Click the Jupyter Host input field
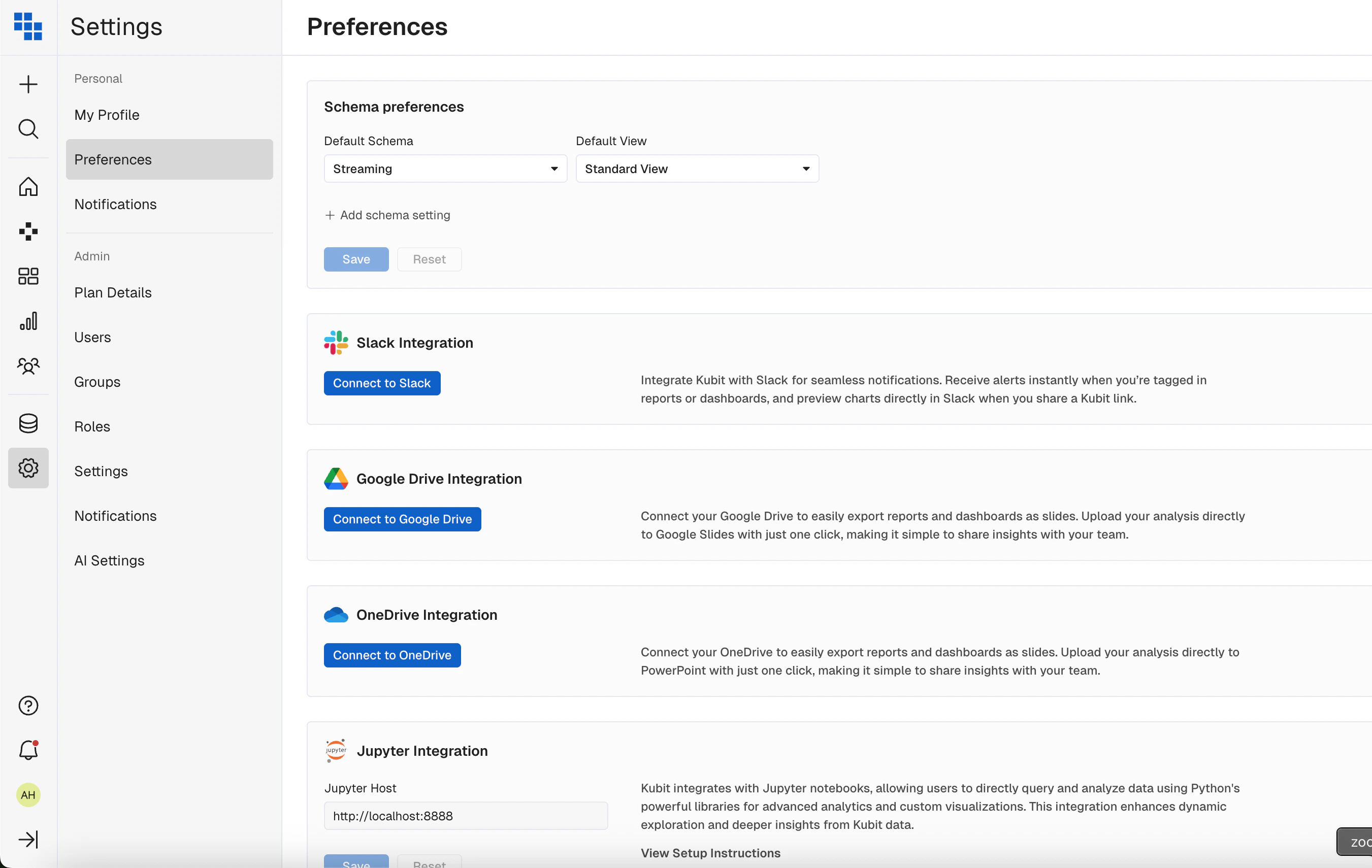The width and height of the screenshot is (1372, 868). coord(466,816)
